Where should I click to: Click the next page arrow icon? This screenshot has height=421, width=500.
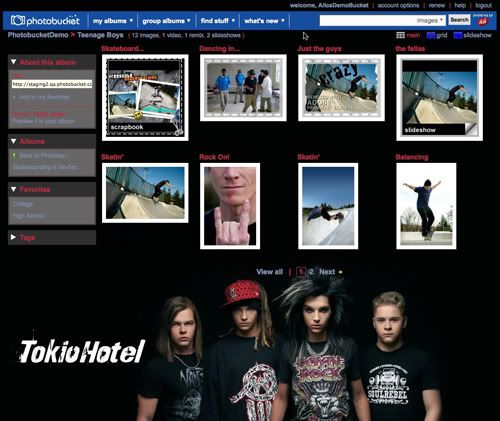click(x=340, y=272)
